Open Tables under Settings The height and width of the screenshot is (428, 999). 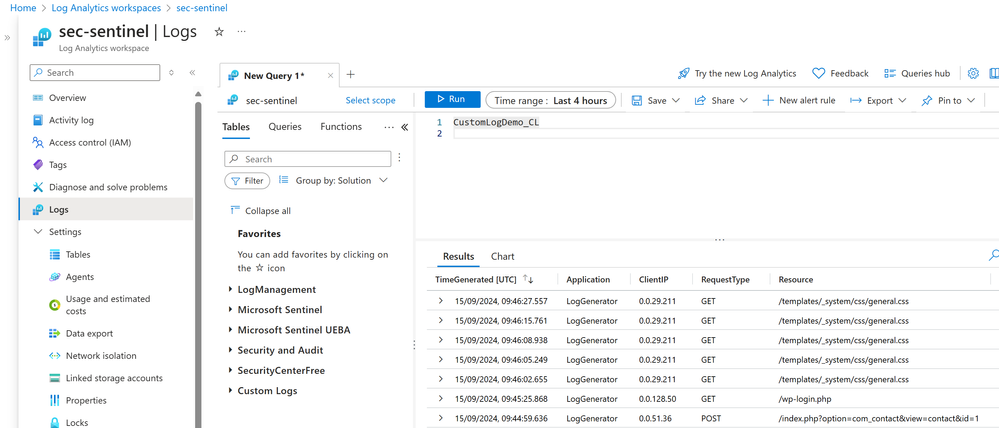tap(78, 255)
